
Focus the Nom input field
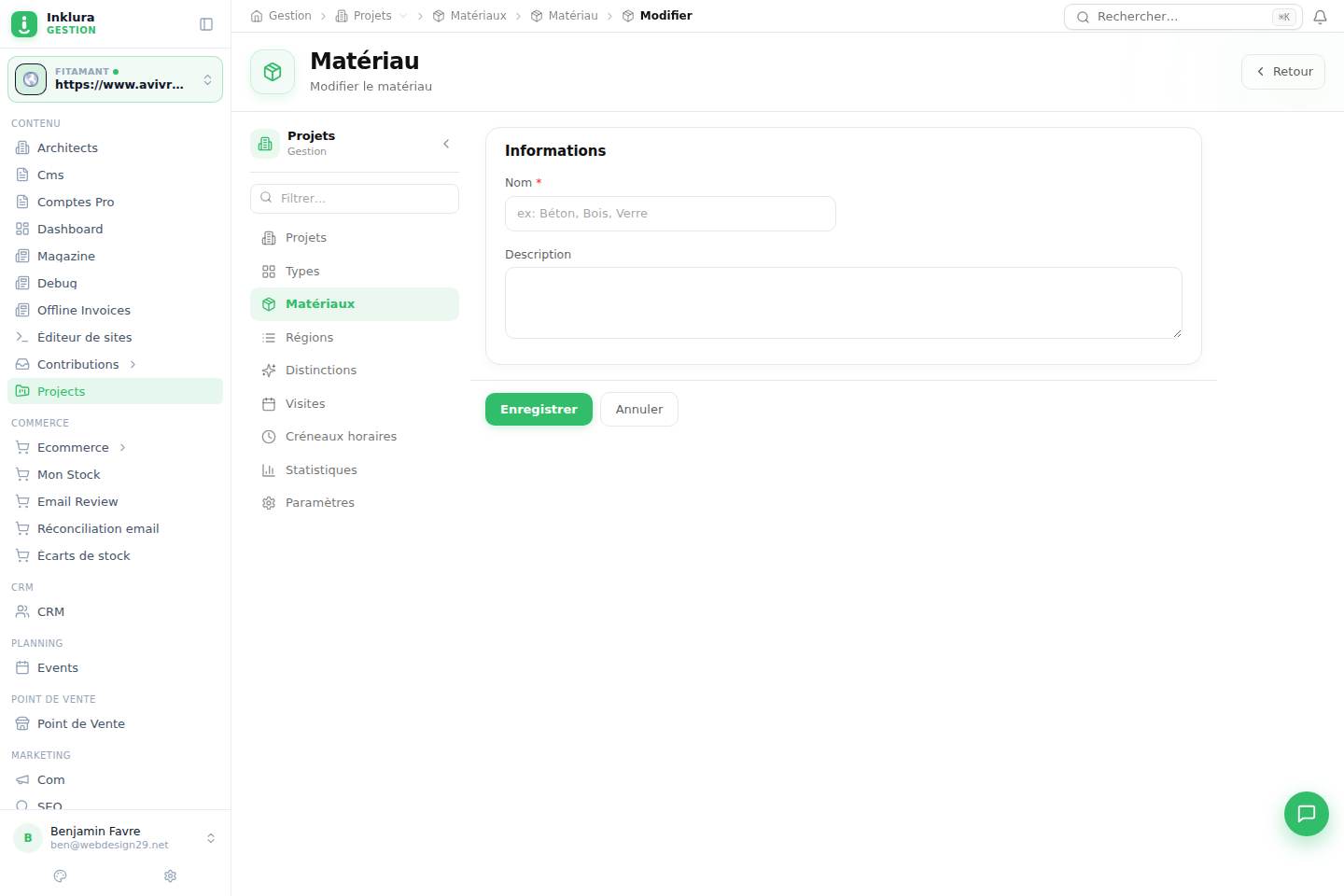point(670,214)
